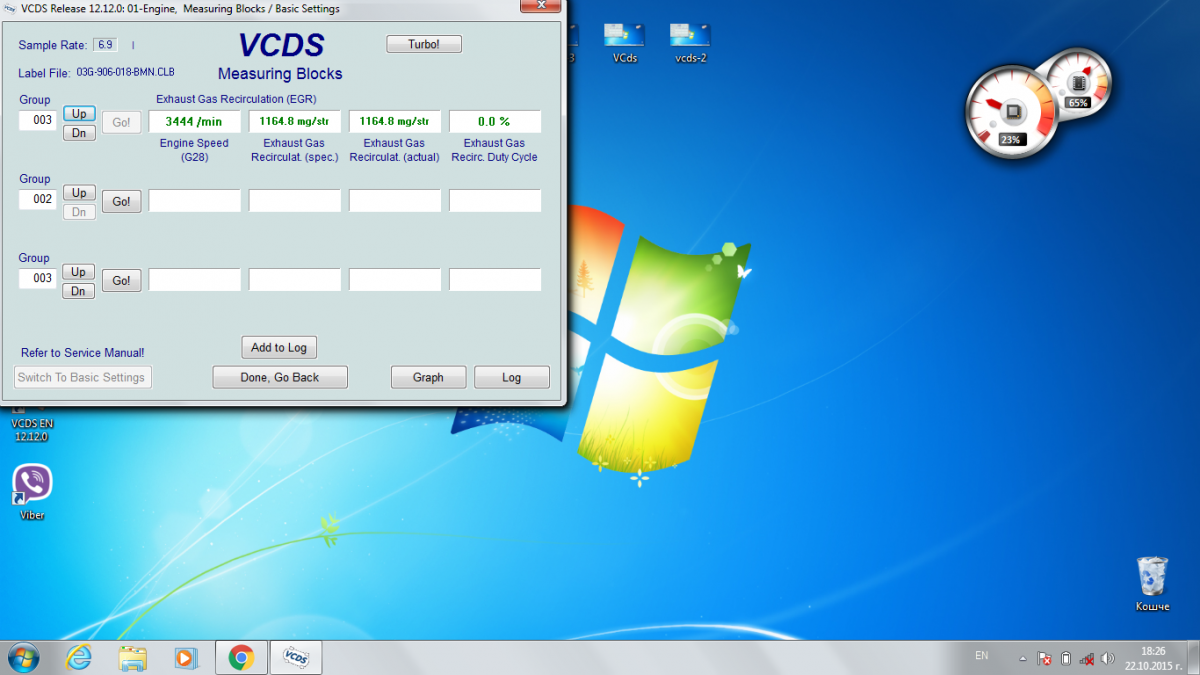Open the Action Center flag tray icon
The width and height of the screenshot is (1200, 675).
click(1044, 658)
